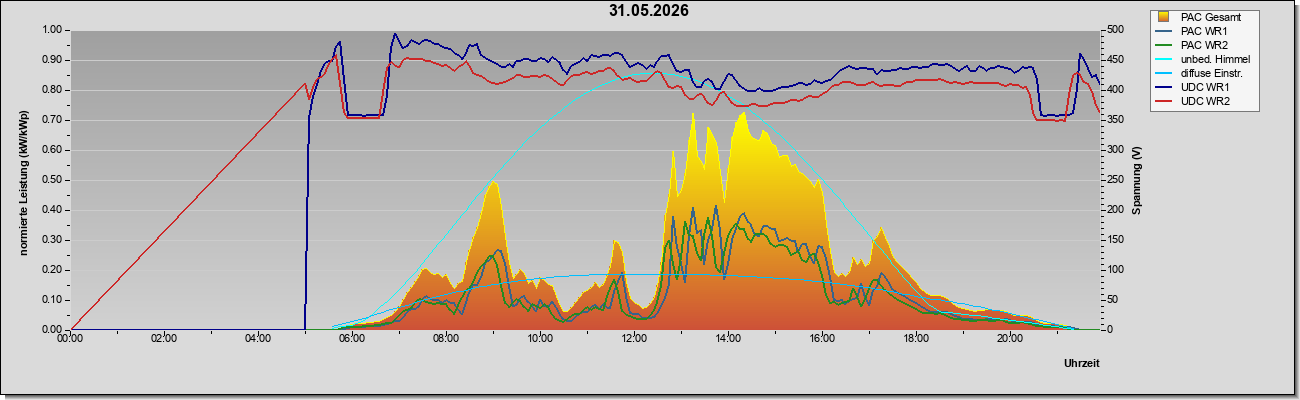1300x400 pixels.
Task: Click the 12:00 time axis tick
Action: pyautogui.click(x=635, y=339)
